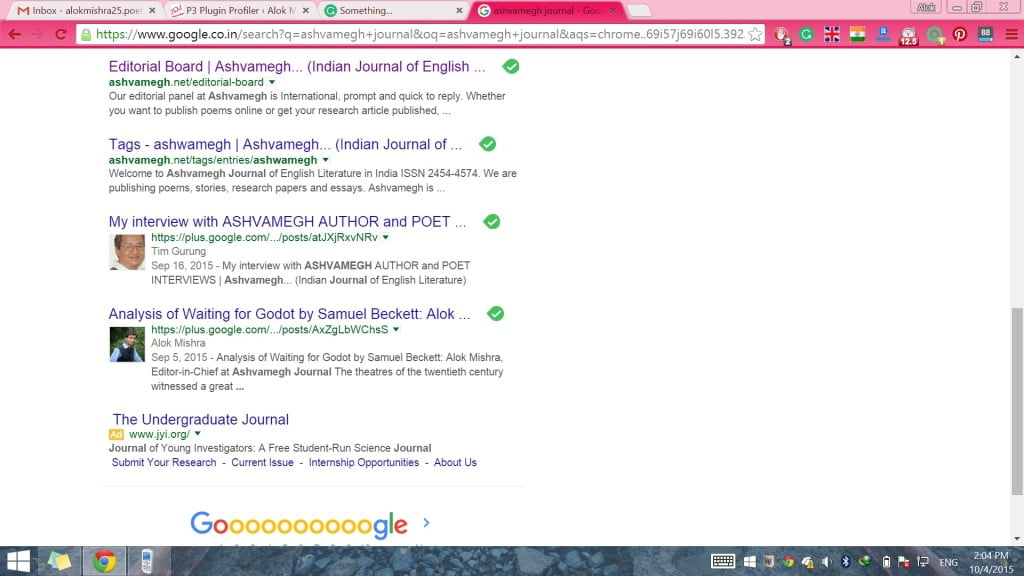Open the clock showing 2:04 PM

click(991, 562)
